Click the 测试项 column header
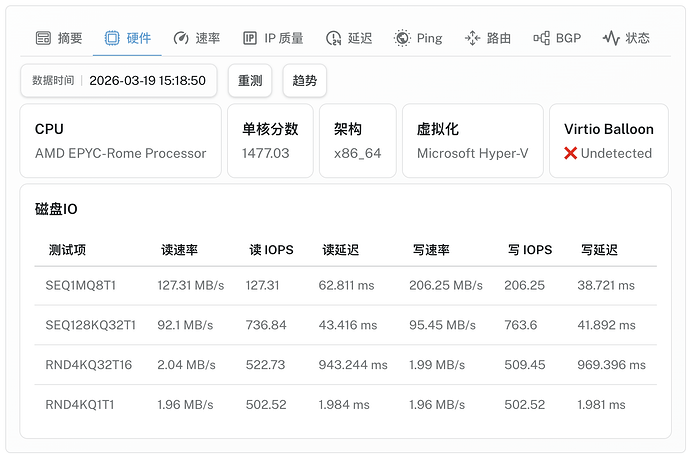Viewport: 690px width, 457px height. click(x=67, y=250)
